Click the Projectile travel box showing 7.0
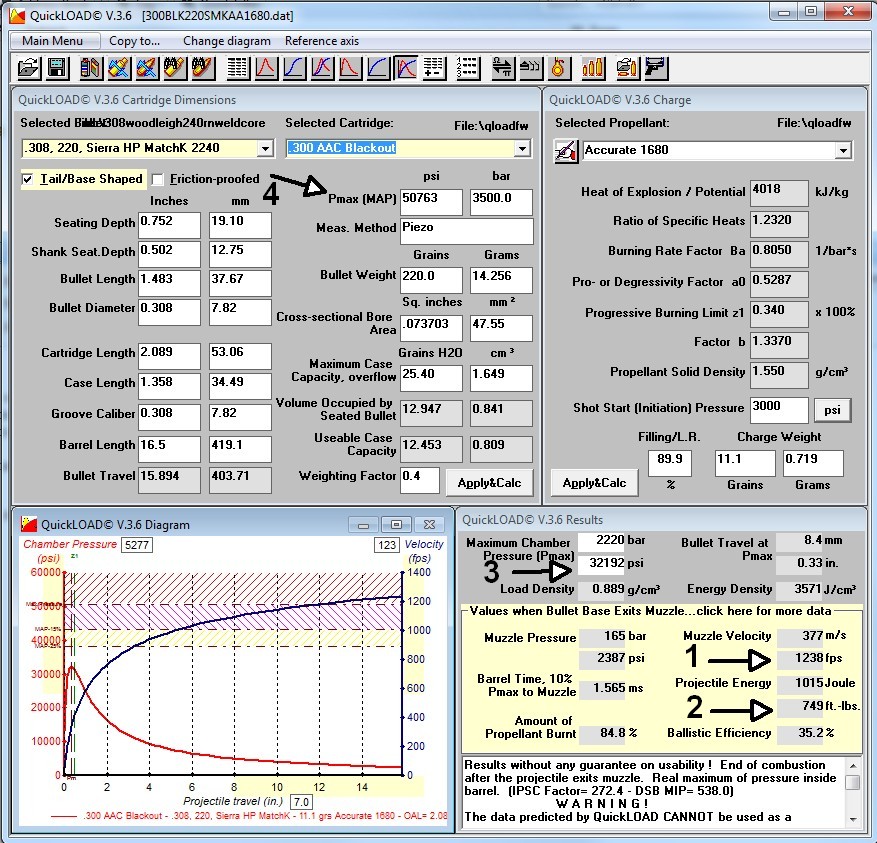 pos(301,802)
